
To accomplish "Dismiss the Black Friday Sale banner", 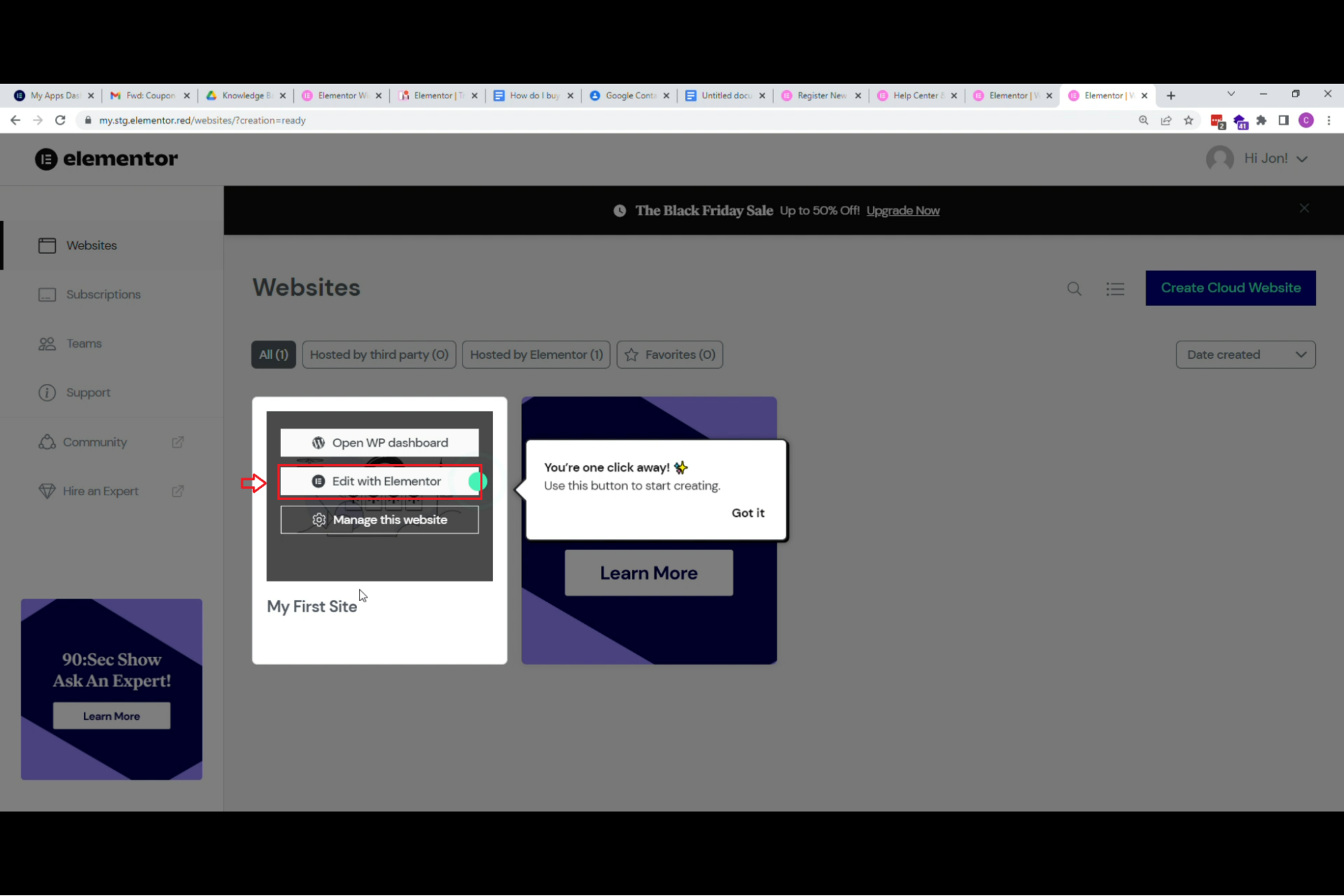I will click(x=1304, y=208).
